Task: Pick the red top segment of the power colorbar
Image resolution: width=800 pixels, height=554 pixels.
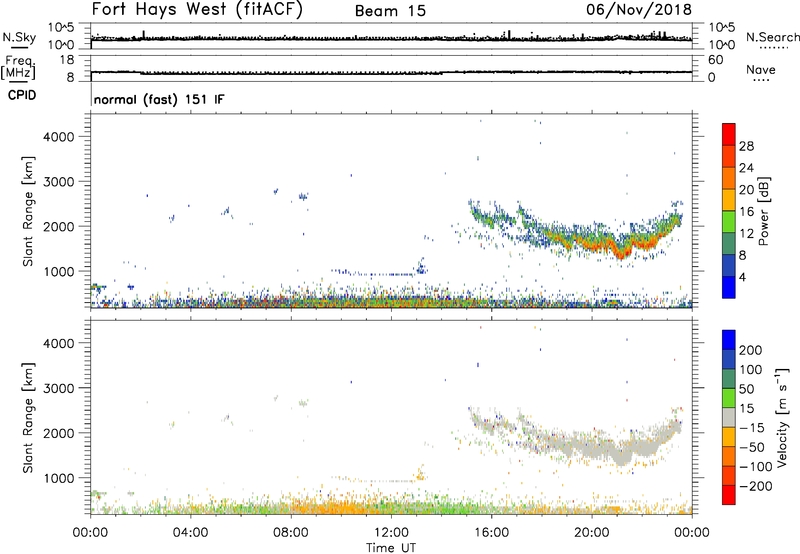Action: pos(729,135)
